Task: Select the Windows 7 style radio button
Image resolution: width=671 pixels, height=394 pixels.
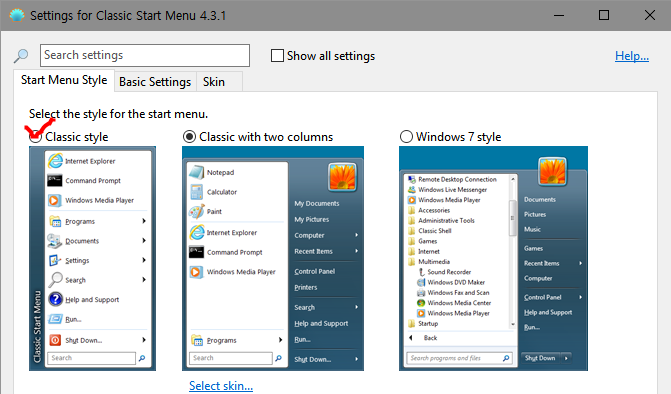Action: 406,136
